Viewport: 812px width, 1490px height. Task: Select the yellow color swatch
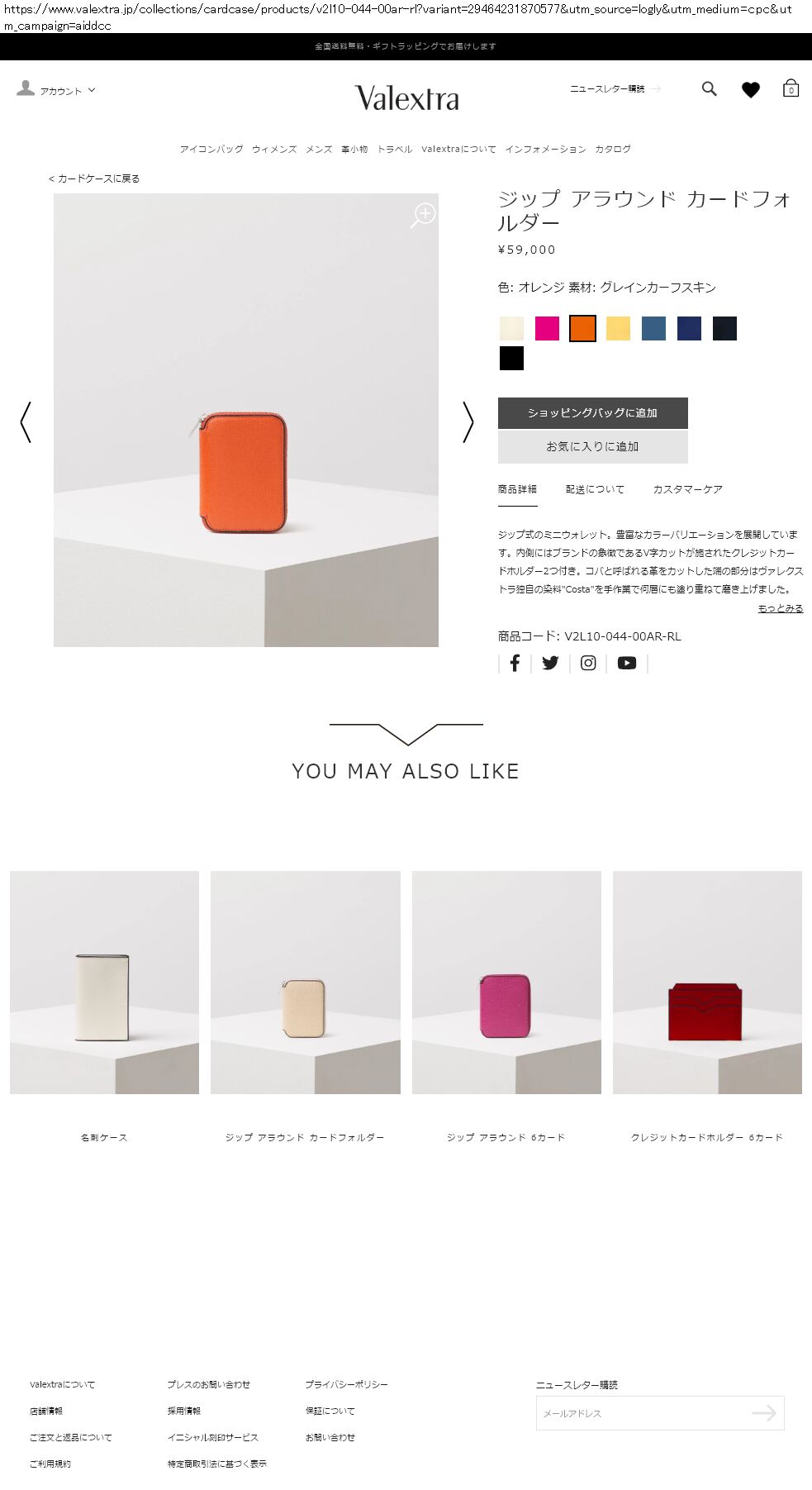[x=618, y=328]
